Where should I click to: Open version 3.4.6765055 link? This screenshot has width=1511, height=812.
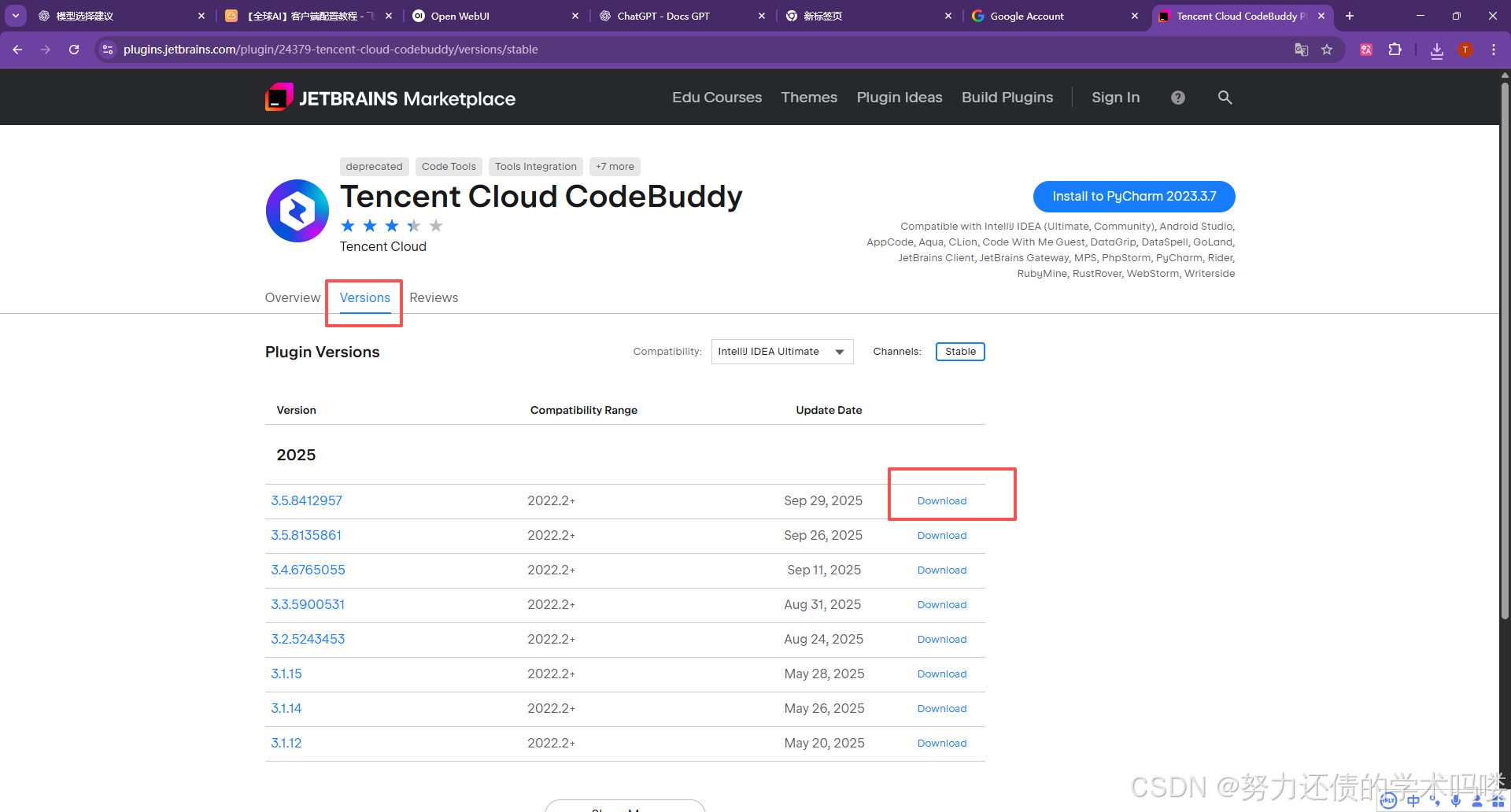[x=308, y=570]
